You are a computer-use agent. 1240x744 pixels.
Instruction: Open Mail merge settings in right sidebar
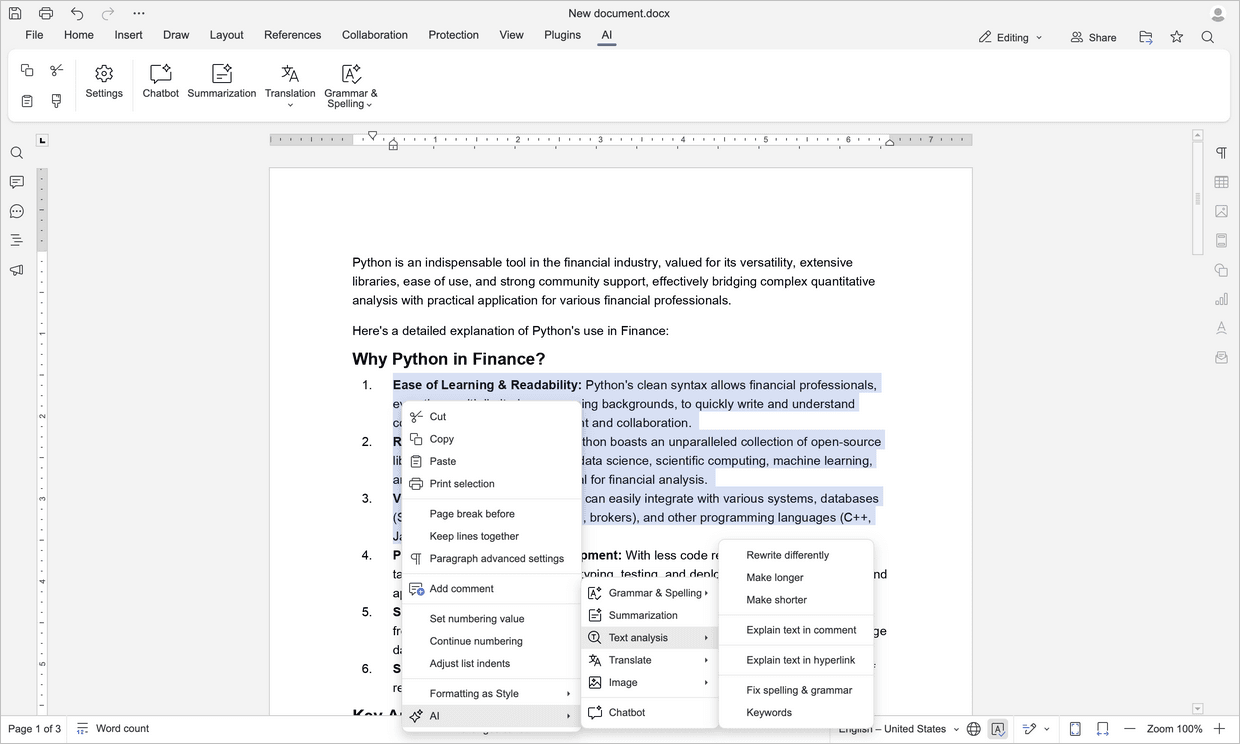(1221, 357)
